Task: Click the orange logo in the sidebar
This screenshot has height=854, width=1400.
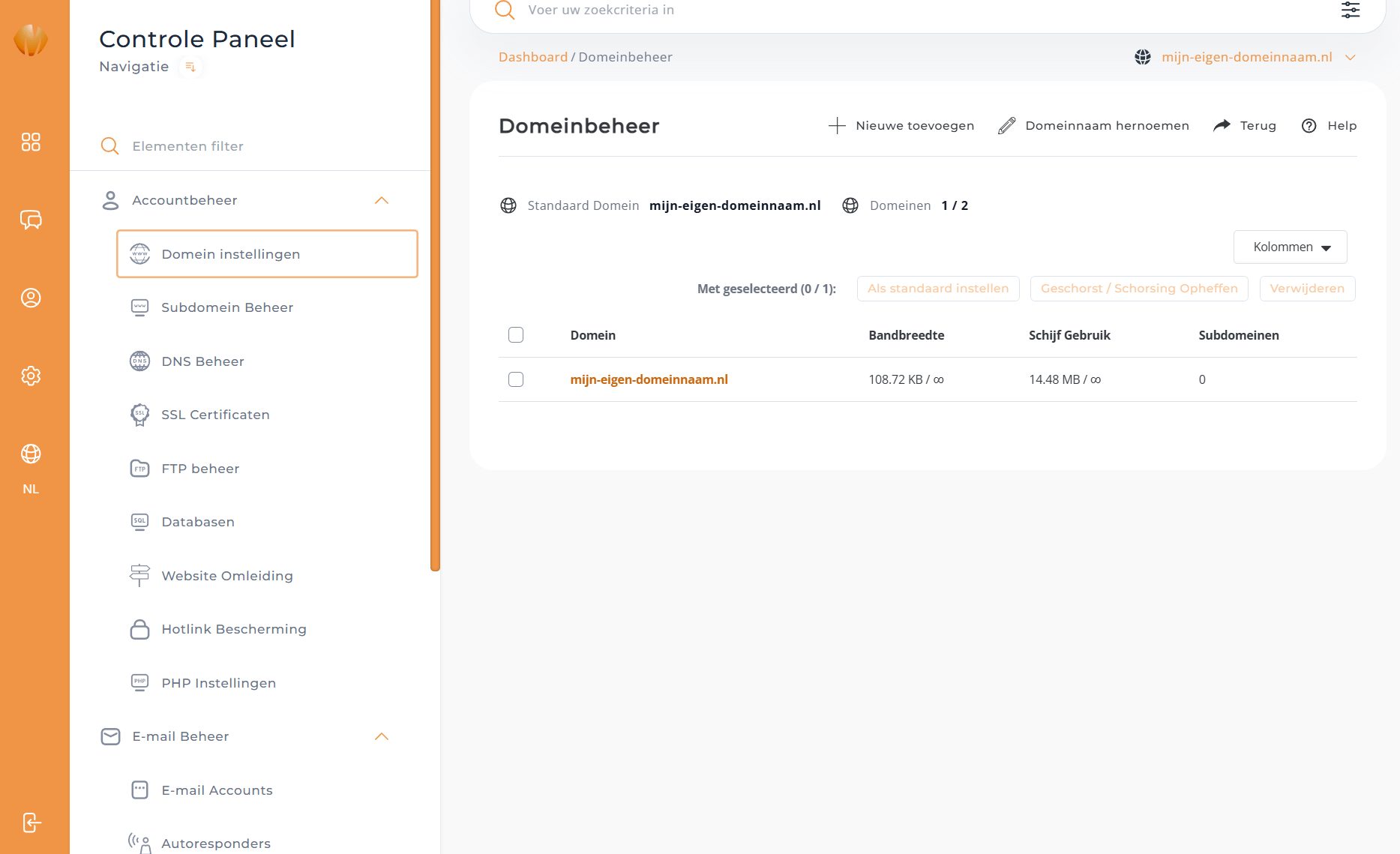Action: coord(31,40)
